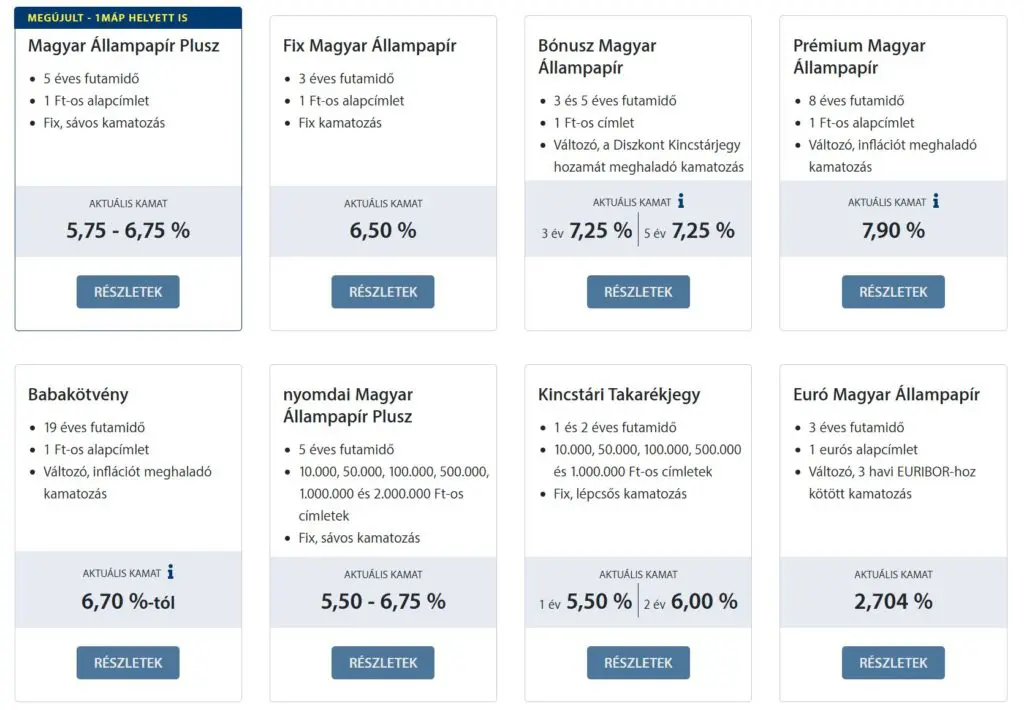Open Részletek for Magyar Állampapír Plusz
Image resolution: width=1024 pixels, height=710 pixels.
(128, 292)
